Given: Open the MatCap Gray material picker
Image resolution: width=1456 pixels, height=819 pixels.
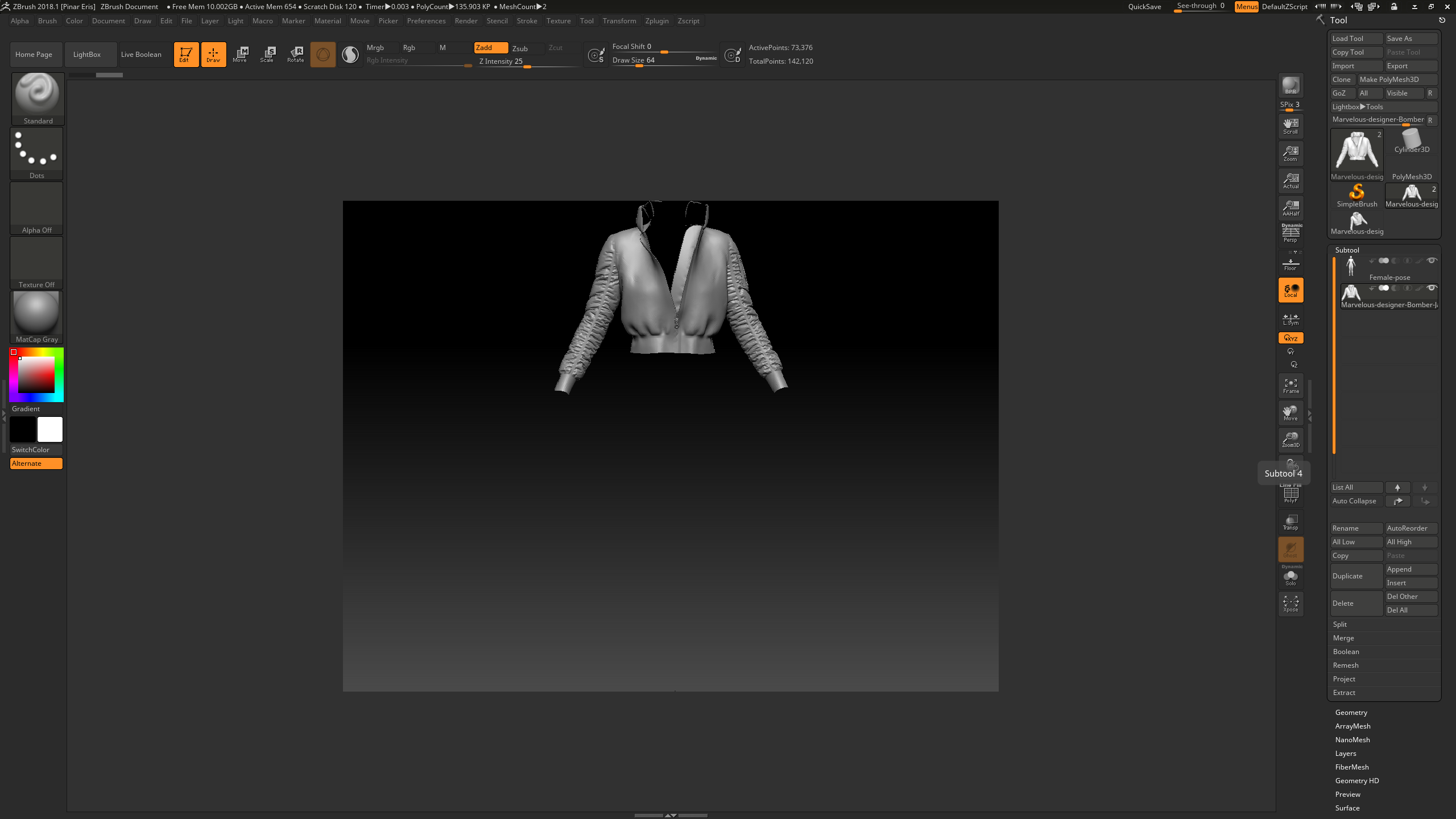Looking at the screenshot, I should [36, 314].
